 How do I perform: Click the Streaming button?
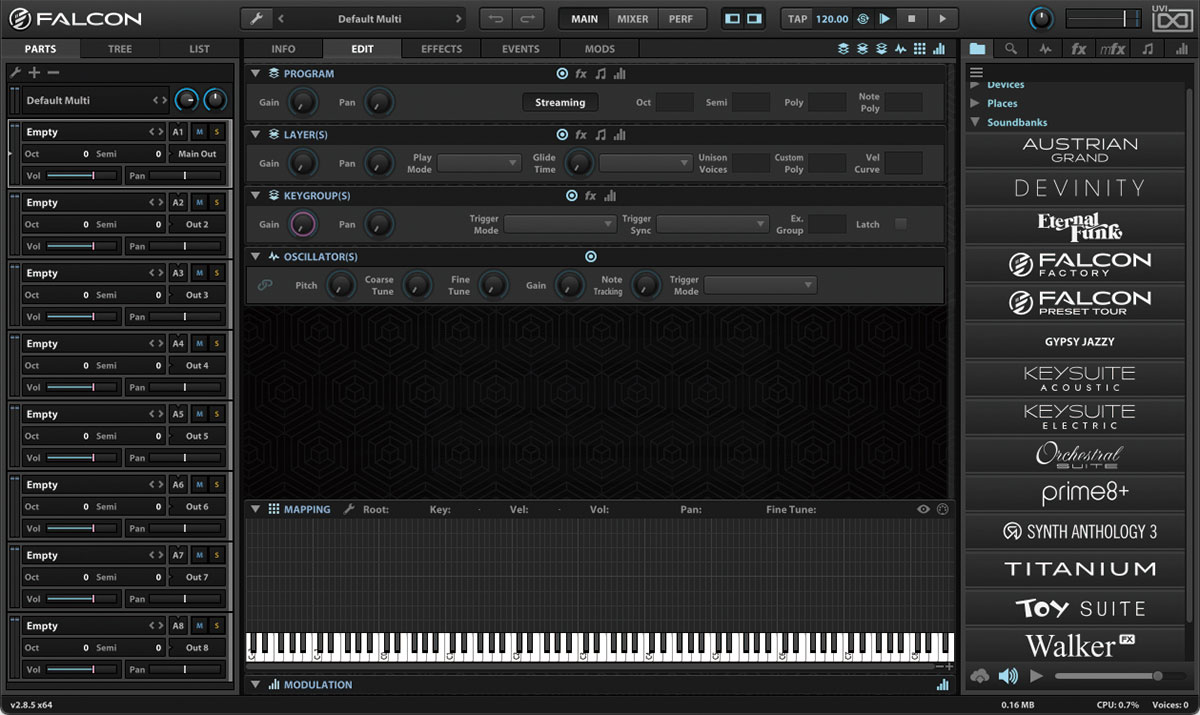coord(560,102)
